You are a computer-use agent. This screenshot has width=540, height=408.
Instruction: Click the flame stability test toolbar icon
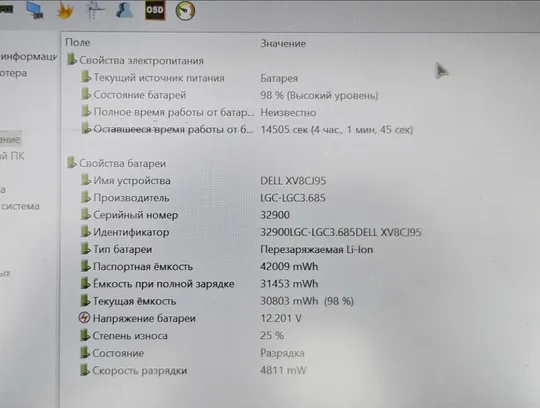pos(64,11)
